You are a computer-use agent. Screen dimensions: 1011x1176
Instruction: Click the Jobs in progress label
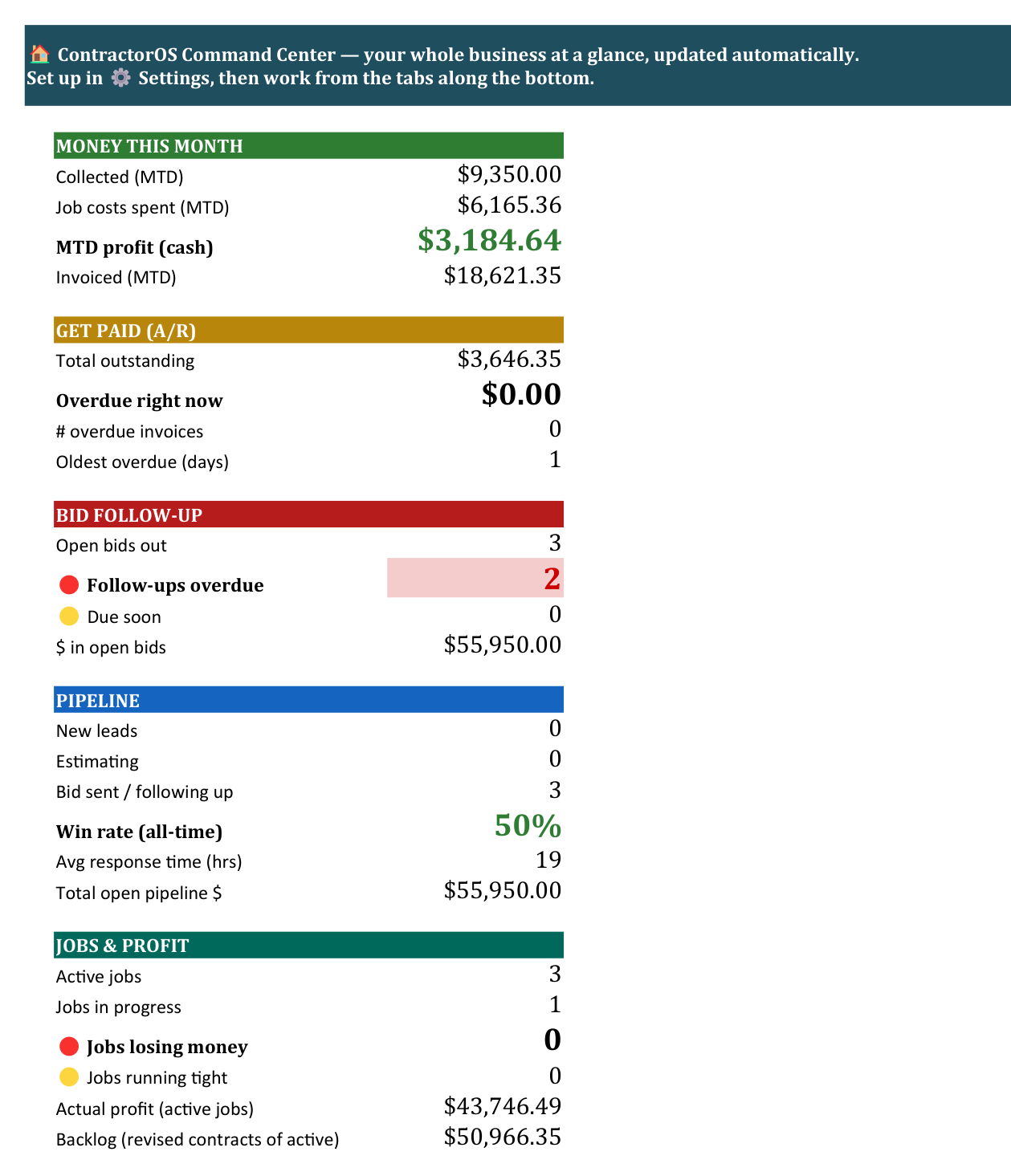[118, 1007]
